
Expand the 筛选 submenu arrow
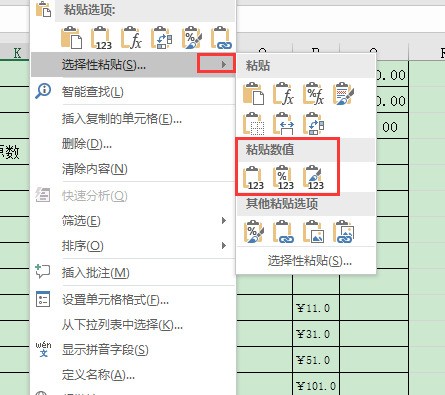click(224, 221)
